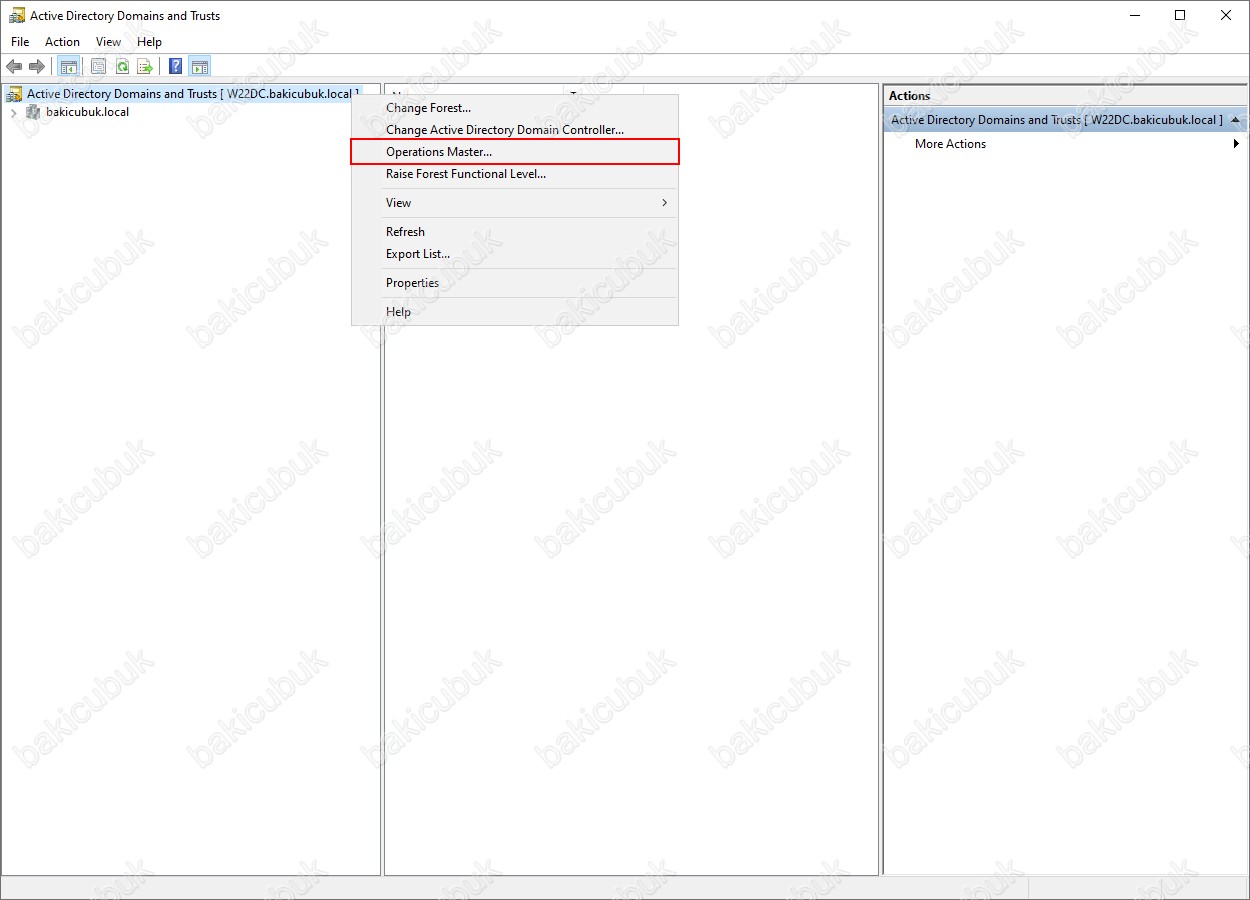Minimize the Active Directory Domains and Trusts window
Screen dimensions: 1250x900
[1134, 15]
